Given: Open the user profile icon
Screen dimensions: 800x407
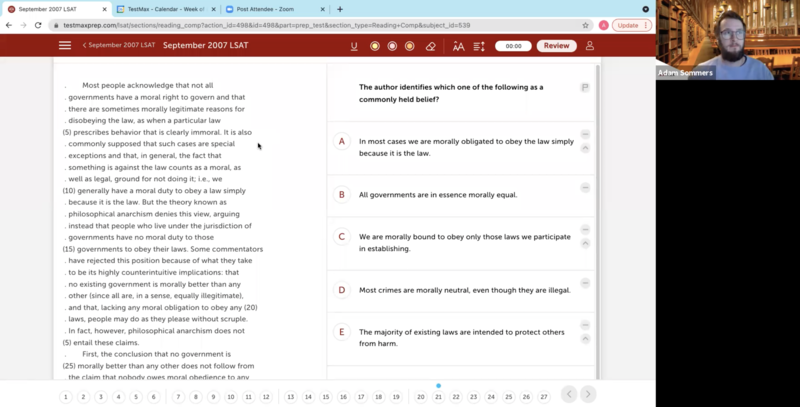Looking at the screenshot, I should click(590, 46).
